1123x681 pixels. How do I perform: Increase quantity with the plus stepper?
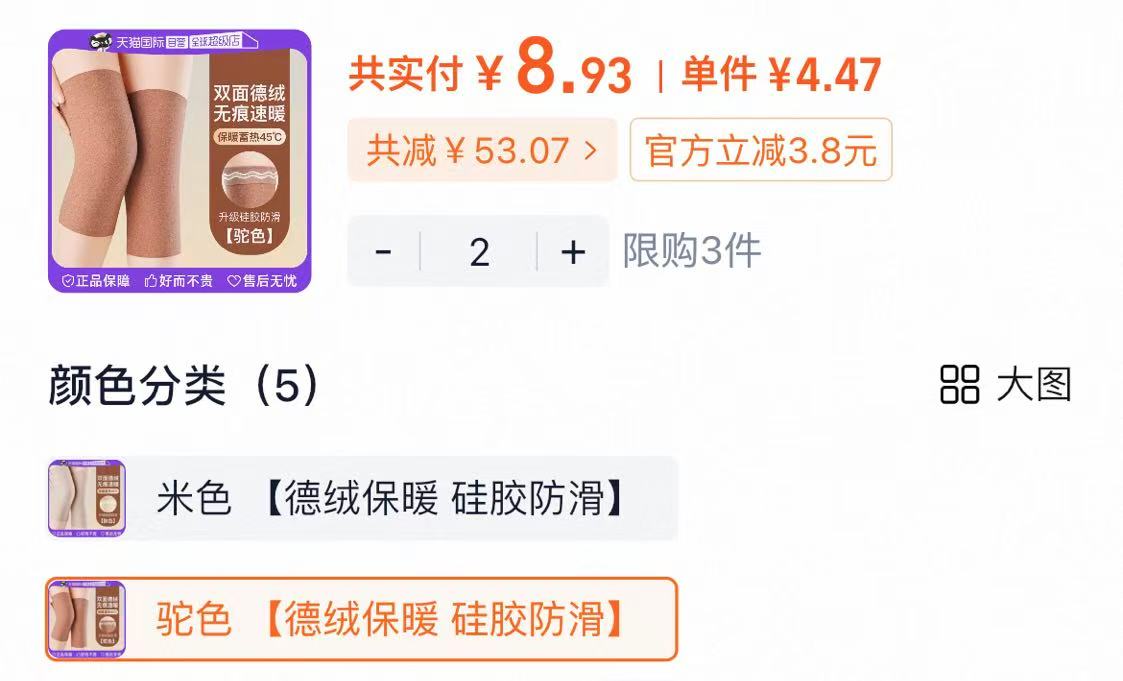tap(572, 252)
